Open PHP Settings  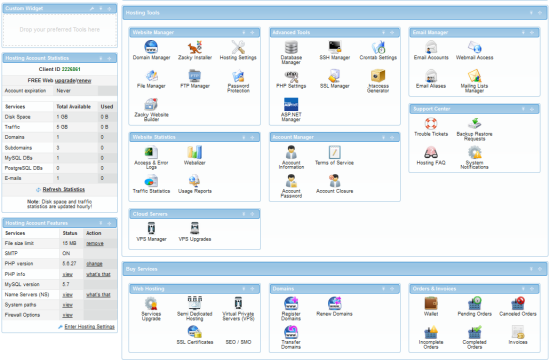pyautogui.click(x=291, y=79)
